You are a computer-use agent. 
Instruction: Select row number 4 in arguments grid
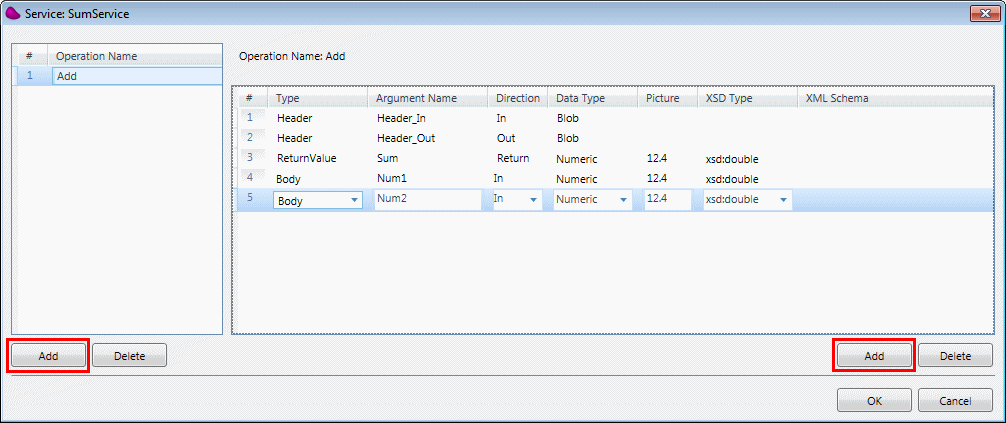(250, 177)
